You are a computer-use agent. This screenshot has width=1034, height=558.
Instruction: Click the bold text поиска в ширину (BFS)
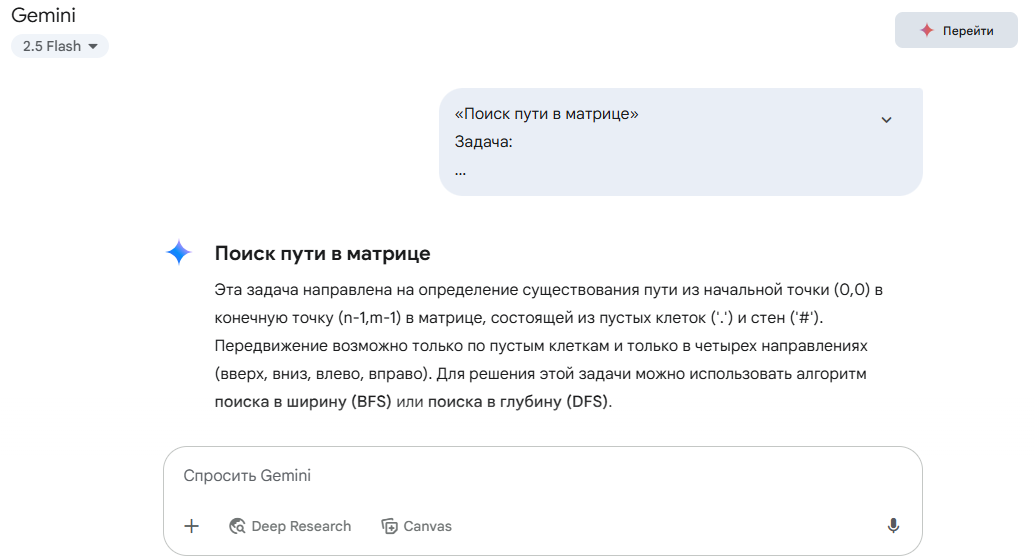point(303,402)
